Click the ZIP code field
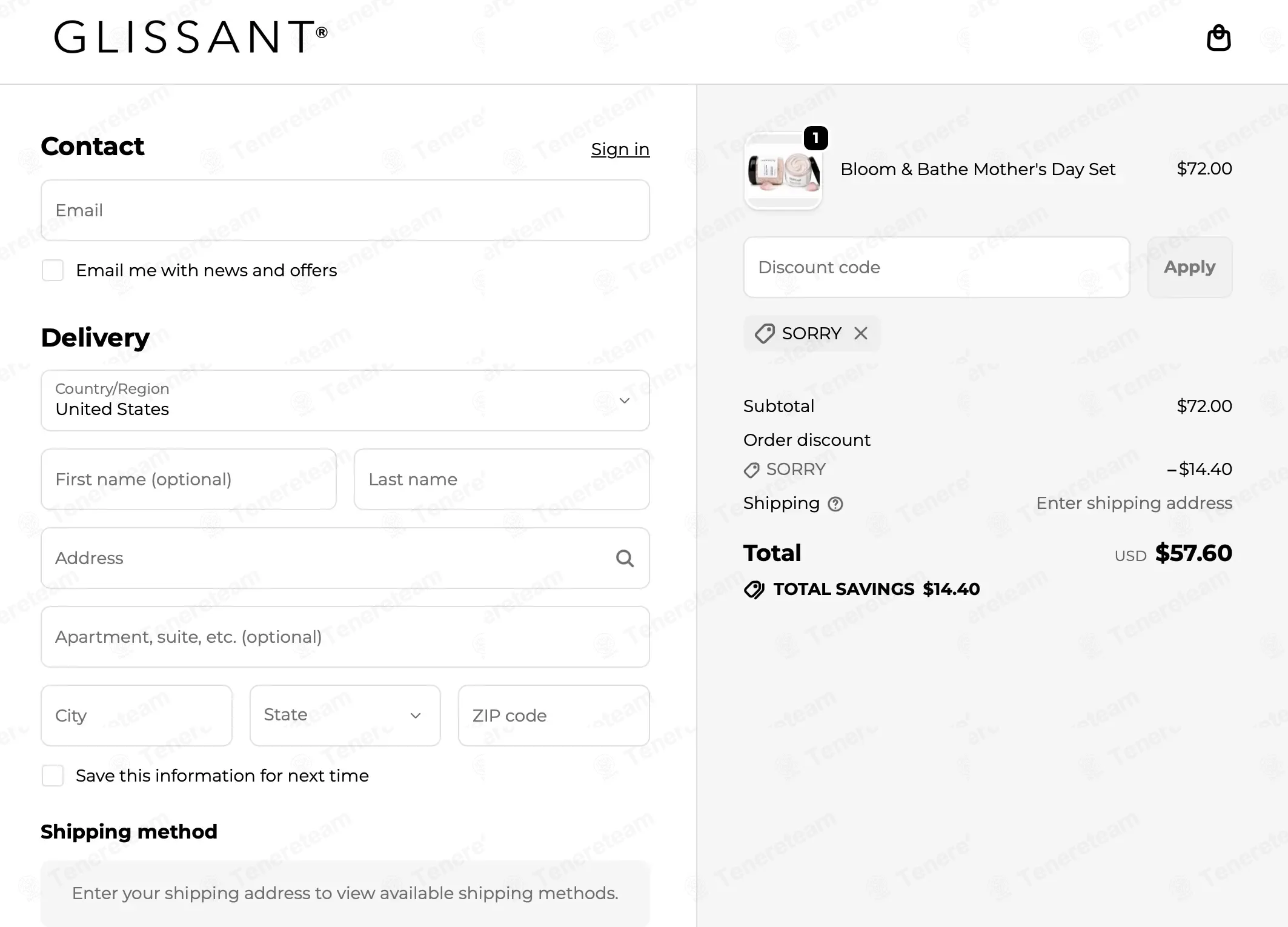This screenshot has width=1288, height=927. point(554,716)
